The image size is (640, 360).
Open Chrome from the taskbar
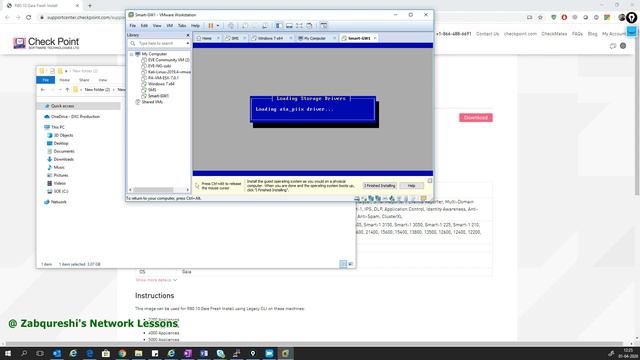point(122,353)
